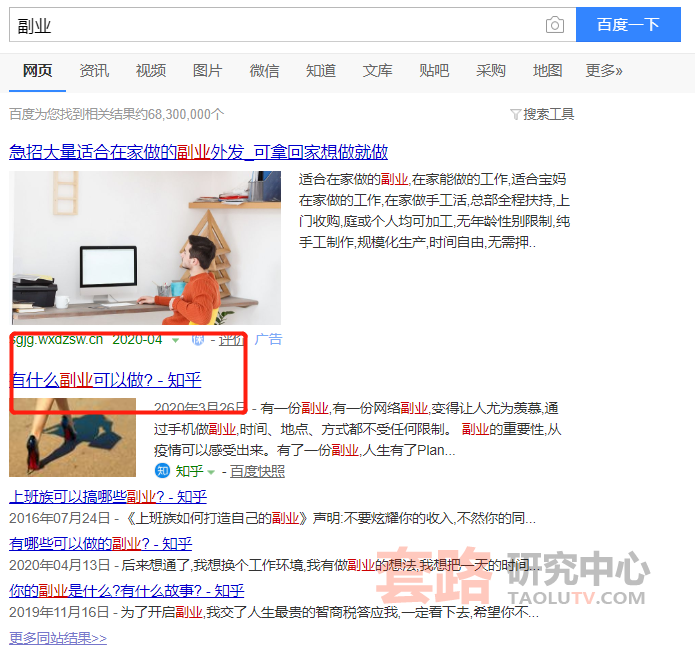Click the 评价 link next to the ad
Image resolution: width=695 pixels, height=655 pixels.
231,340
